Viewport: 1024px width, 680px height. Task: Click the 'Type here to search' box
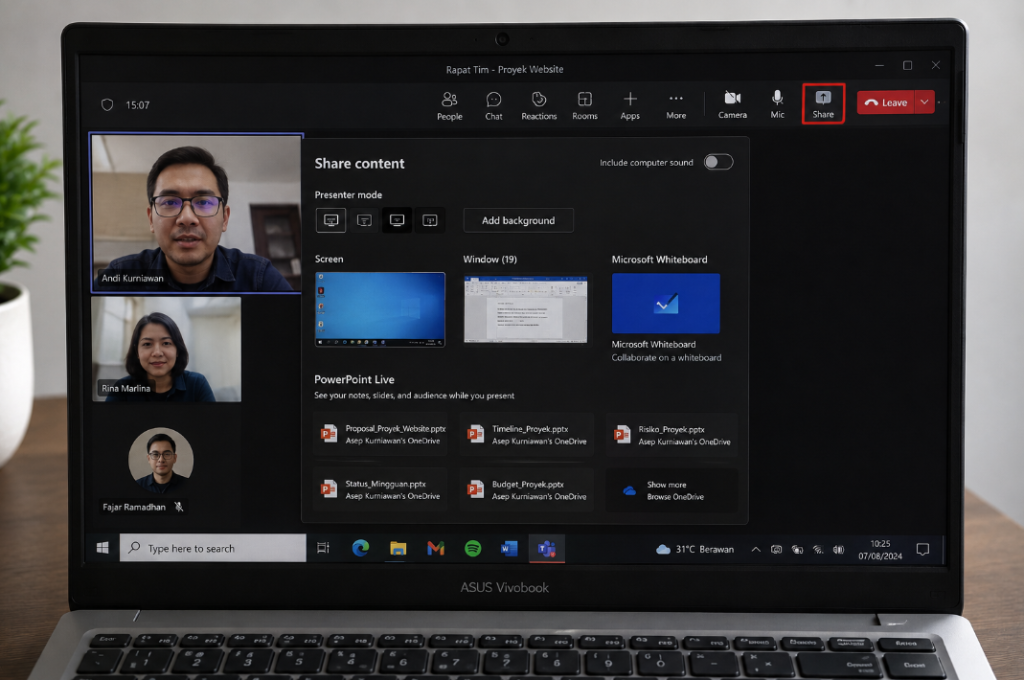[213, 548]
